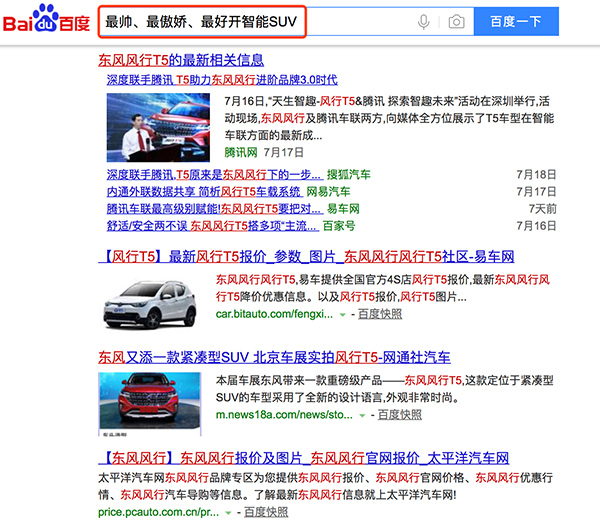Open the 腾讯车联最高级别赋能 link
Screen dimensions: 600x526
tap(215, 208)
